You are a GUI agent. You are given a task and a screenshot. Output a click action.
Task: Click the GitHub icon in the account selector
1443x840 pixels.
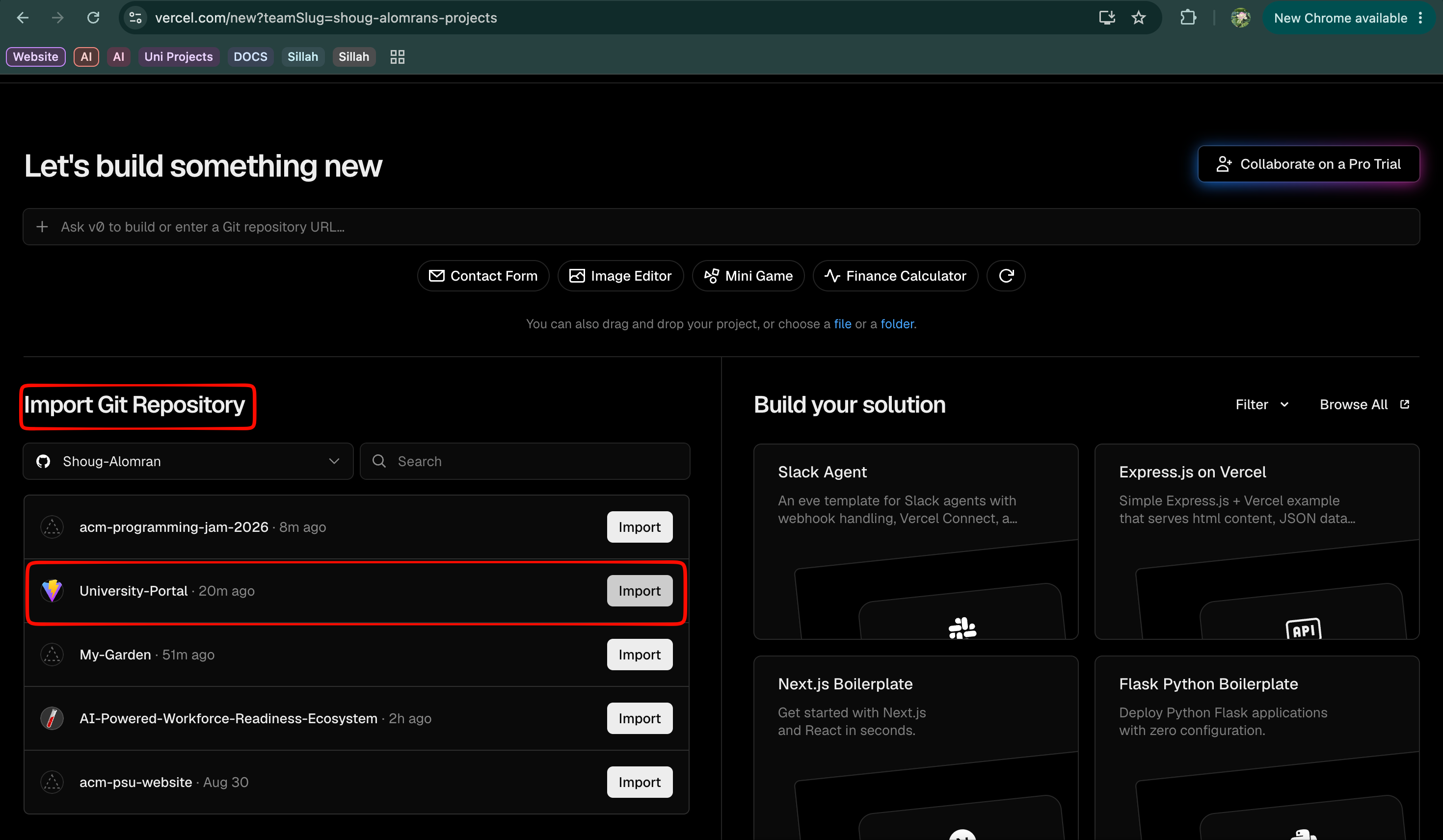point(44,461)
